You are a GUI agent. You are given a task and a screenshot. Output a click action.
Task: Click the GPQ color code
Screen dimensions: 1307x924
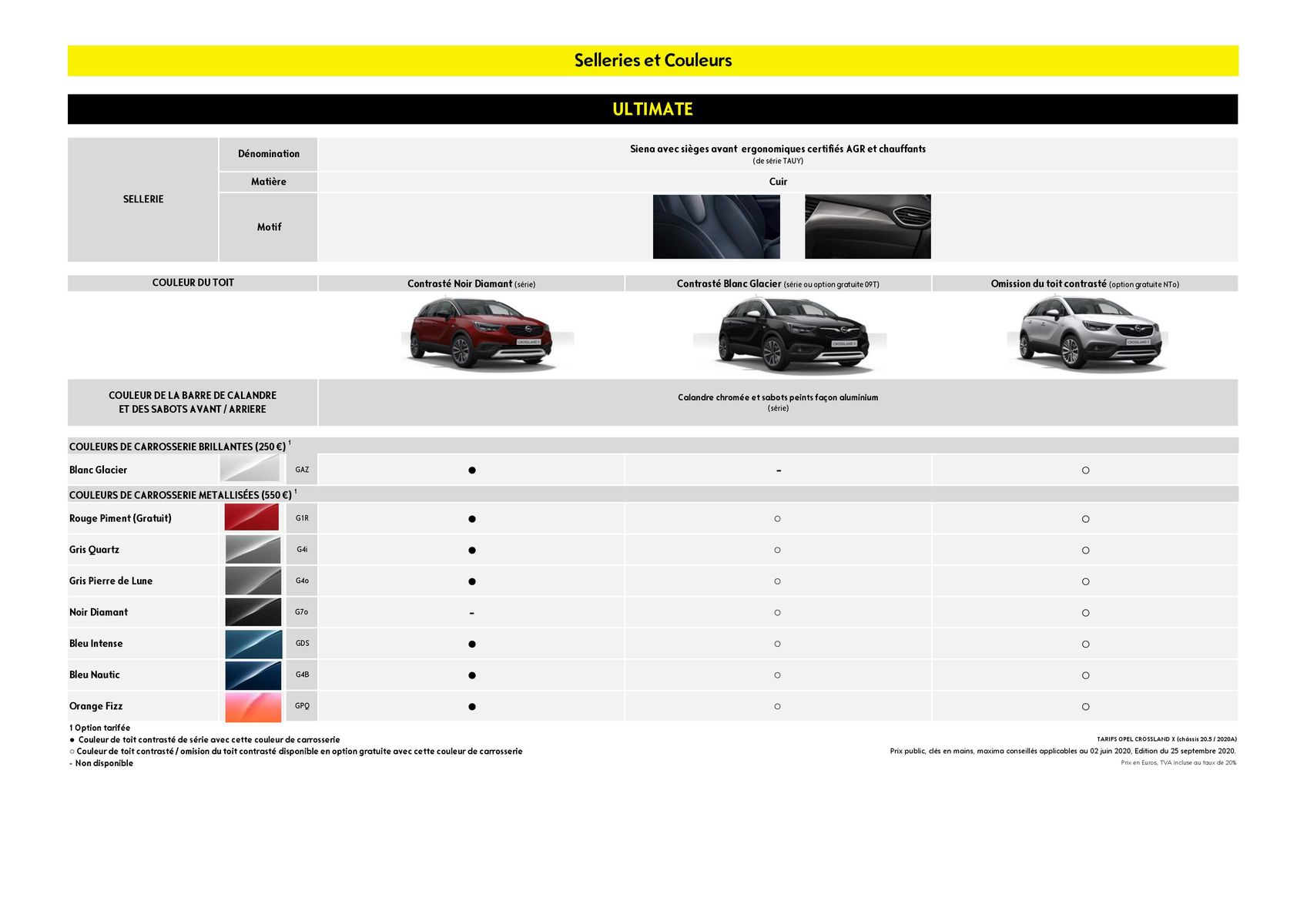coord(302,706)
